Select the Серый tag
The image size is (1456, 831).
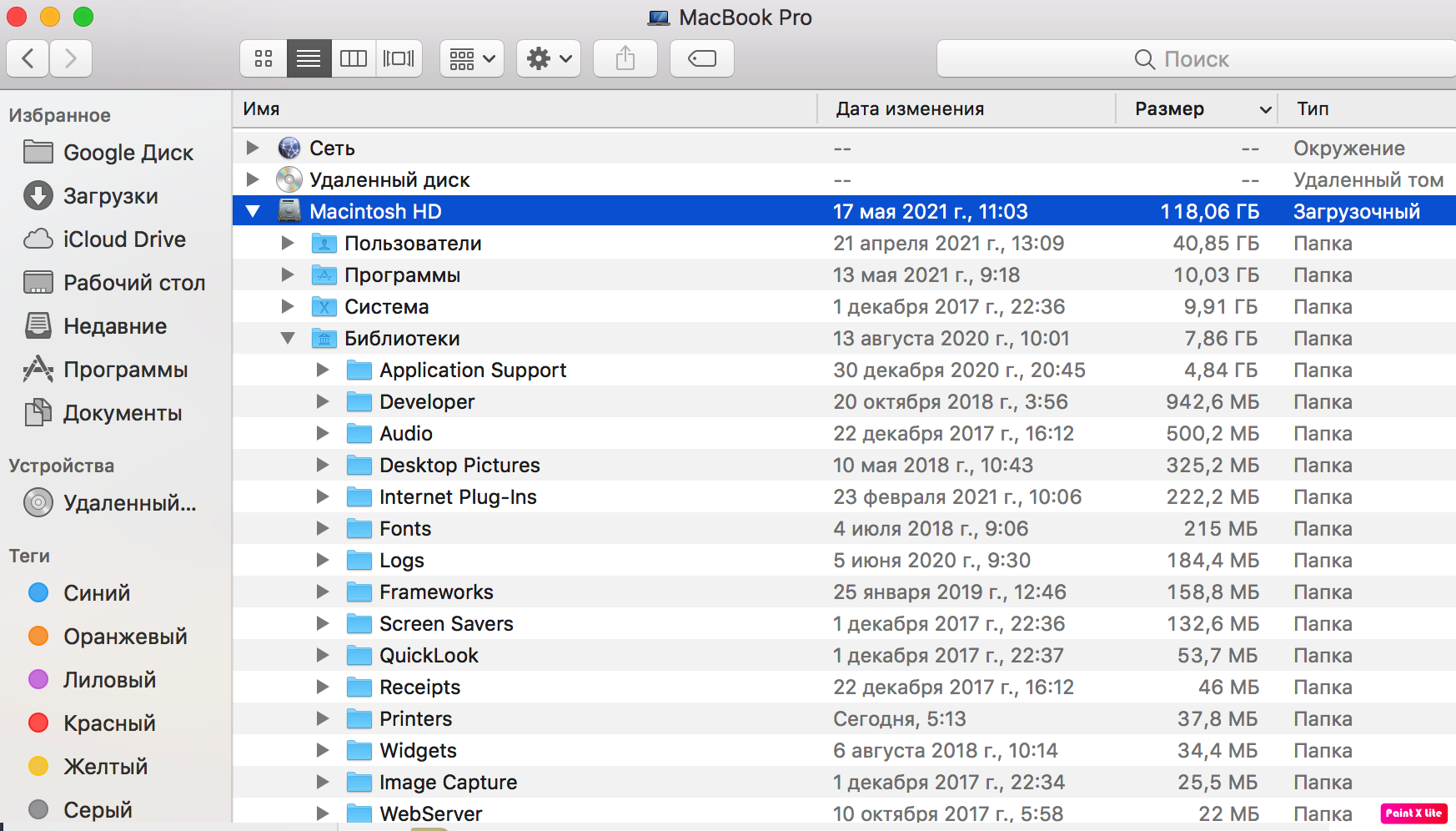tap(81, 810)
